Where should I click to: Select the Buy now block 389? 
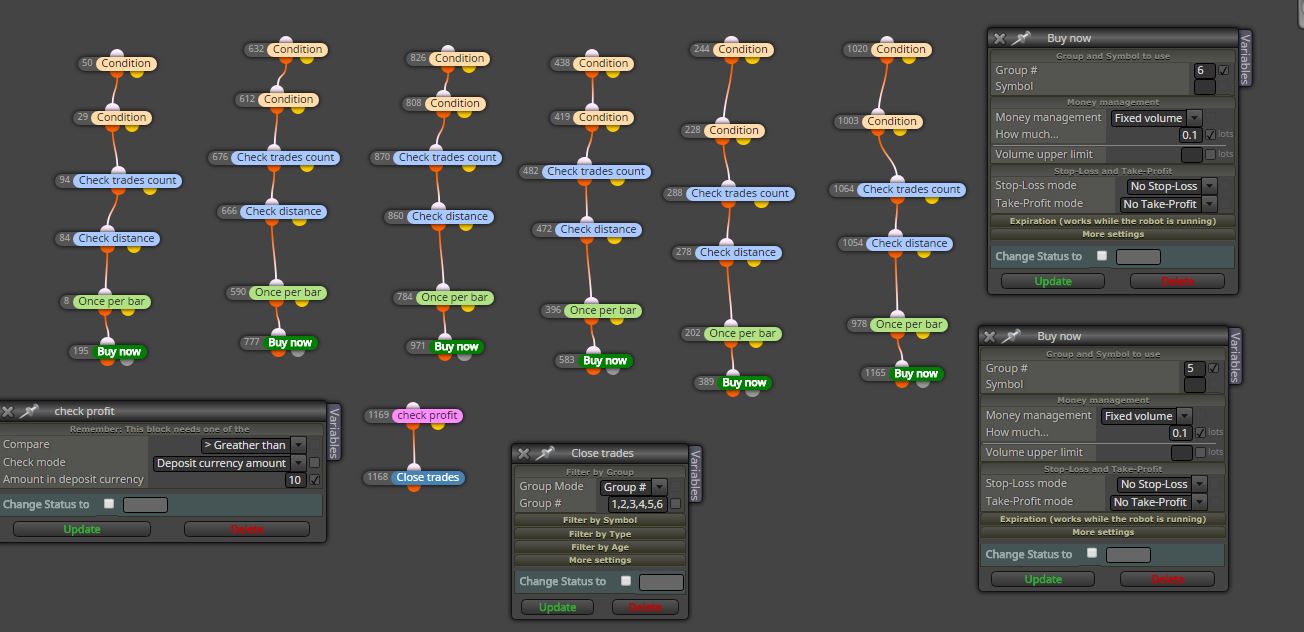[x=744, y=382]
